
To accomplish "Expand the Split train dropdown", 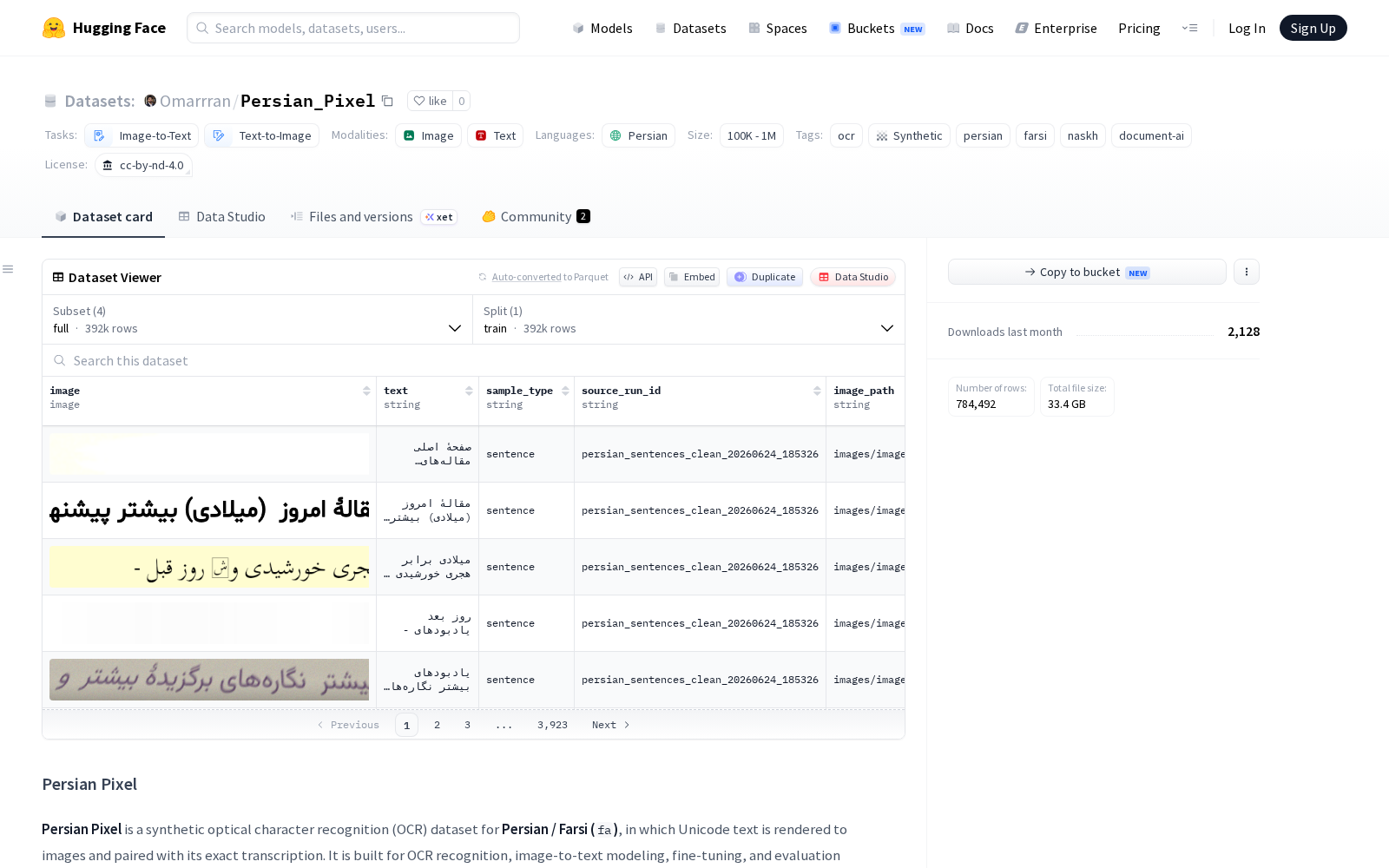I will [688, 319].
